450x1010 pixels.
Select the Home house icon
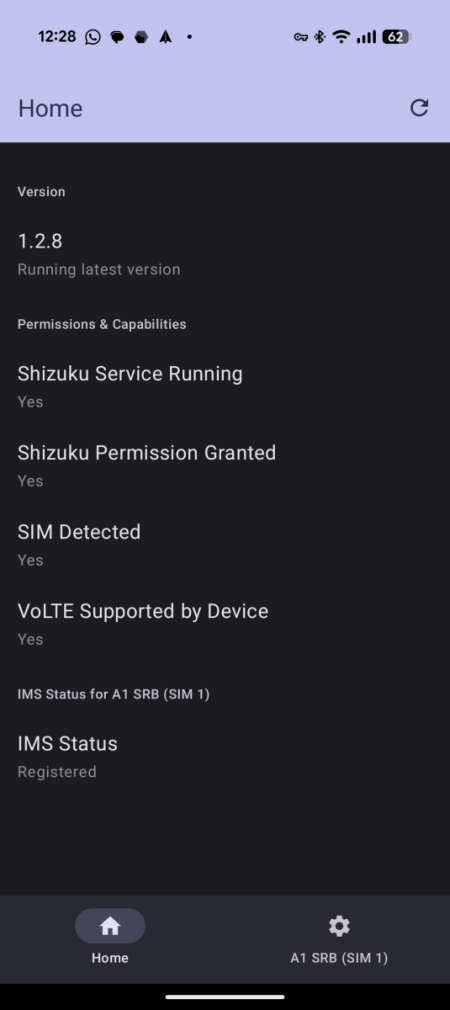[110, 926]
